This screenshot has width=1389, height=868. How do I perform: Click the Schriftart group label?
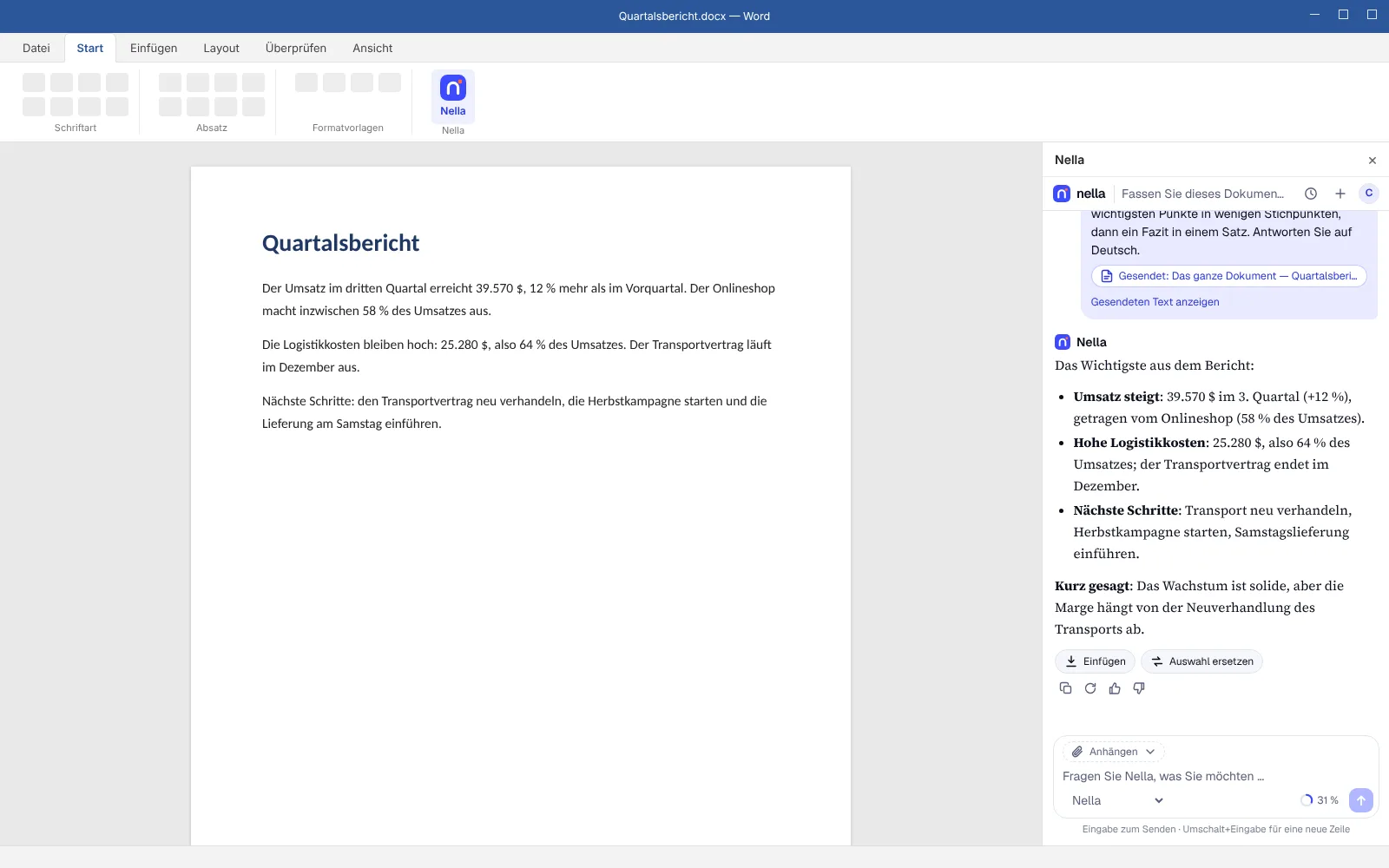[76, 128]
